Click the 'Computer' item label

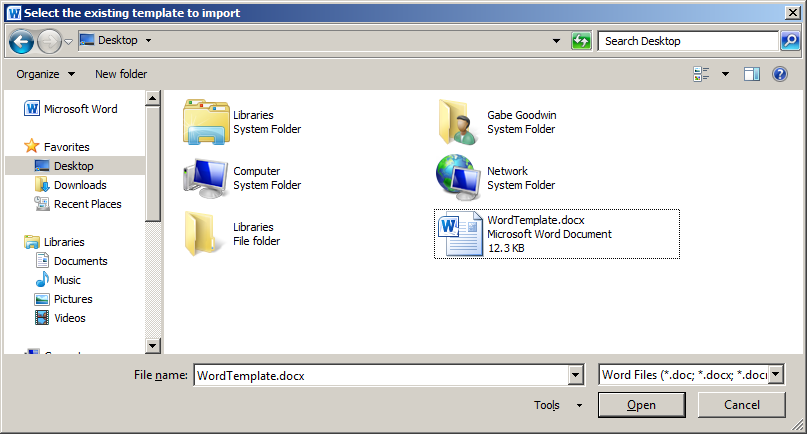coord(256,171)
